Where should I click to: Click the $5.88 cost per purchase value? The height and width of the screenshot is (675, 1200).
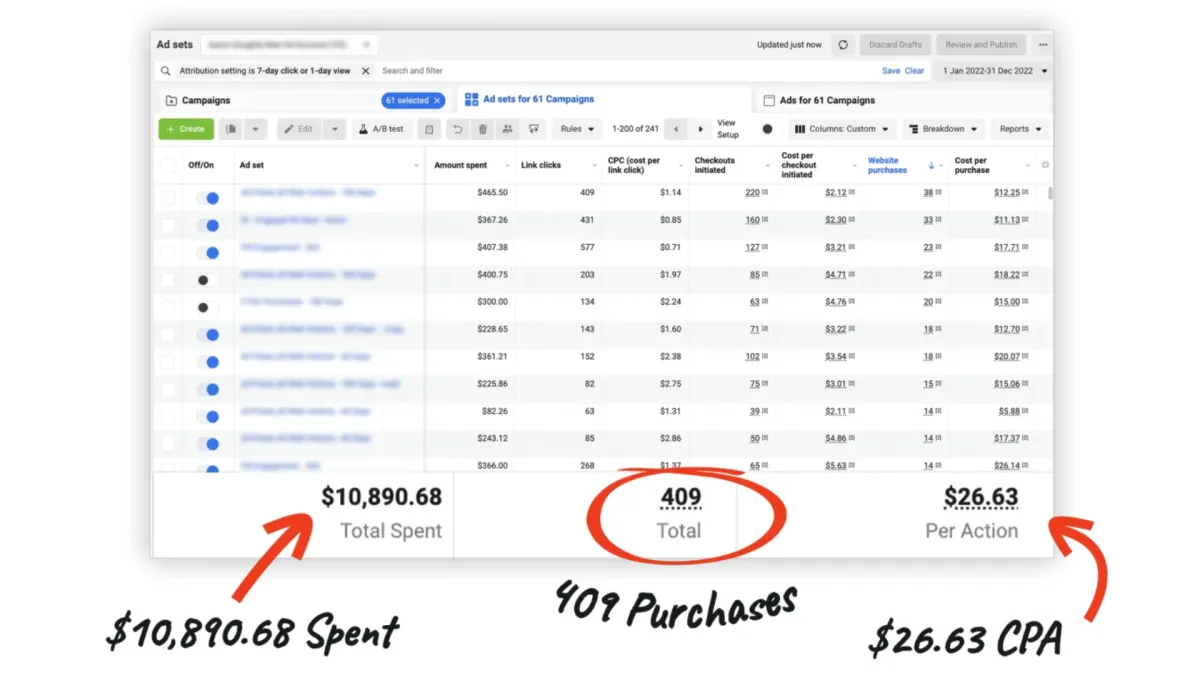[x=1009, y=411]
